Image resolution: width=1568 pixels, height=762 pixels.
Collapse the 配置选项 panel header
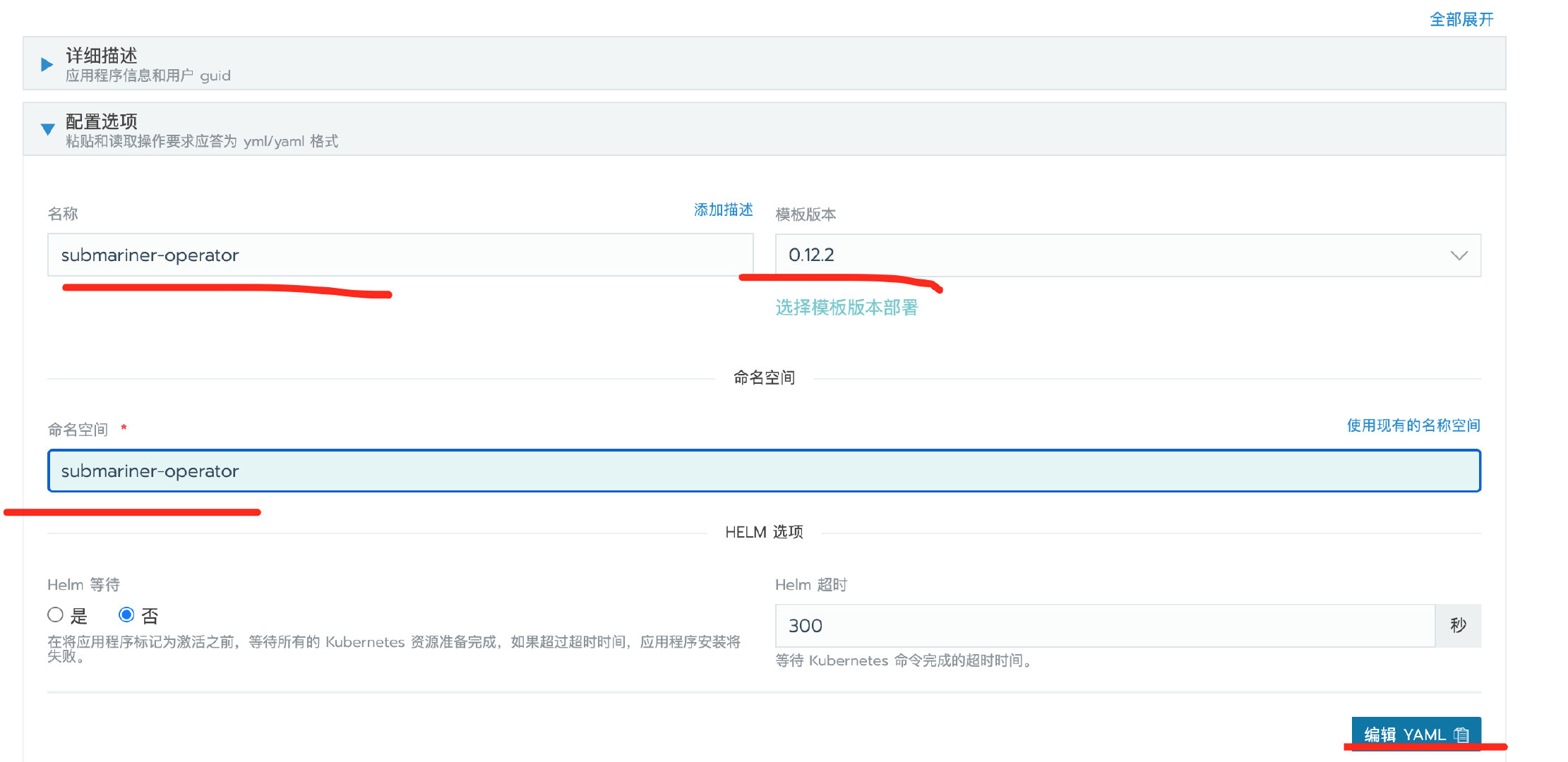764,129
